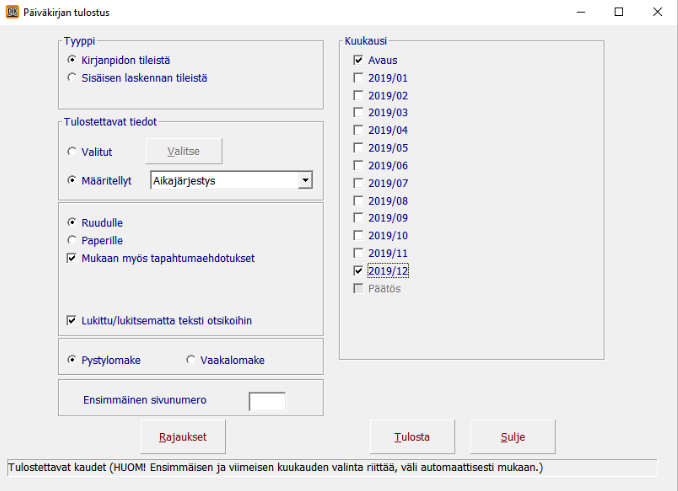678x491 pixels.
Task: Open the Aikajärjestys dropdown list
Action: click(305, 180)
